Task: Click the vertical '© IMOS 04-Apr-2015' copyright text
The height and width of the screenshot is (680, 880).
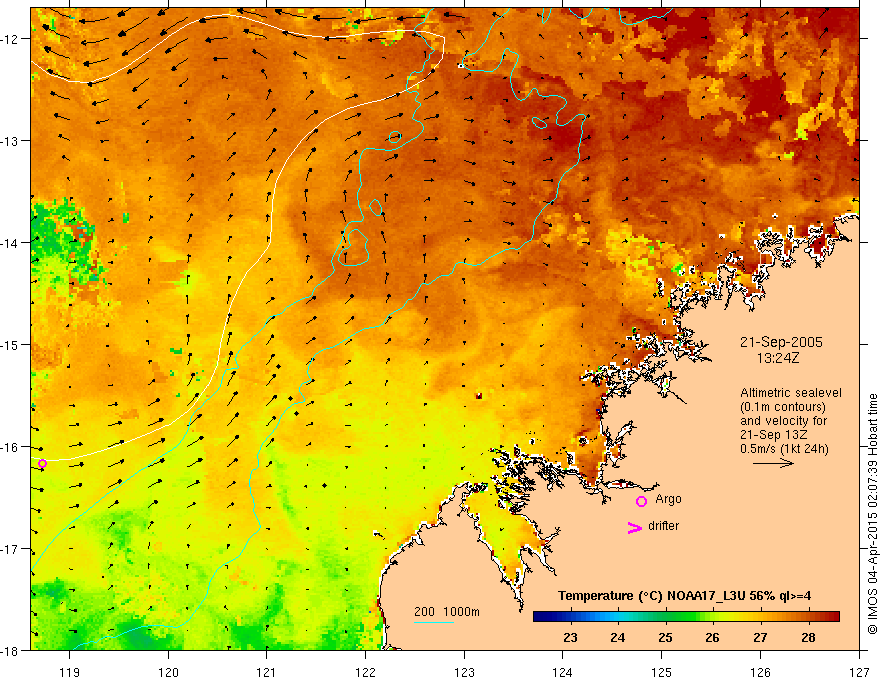Action: click(x=872, y=514)
